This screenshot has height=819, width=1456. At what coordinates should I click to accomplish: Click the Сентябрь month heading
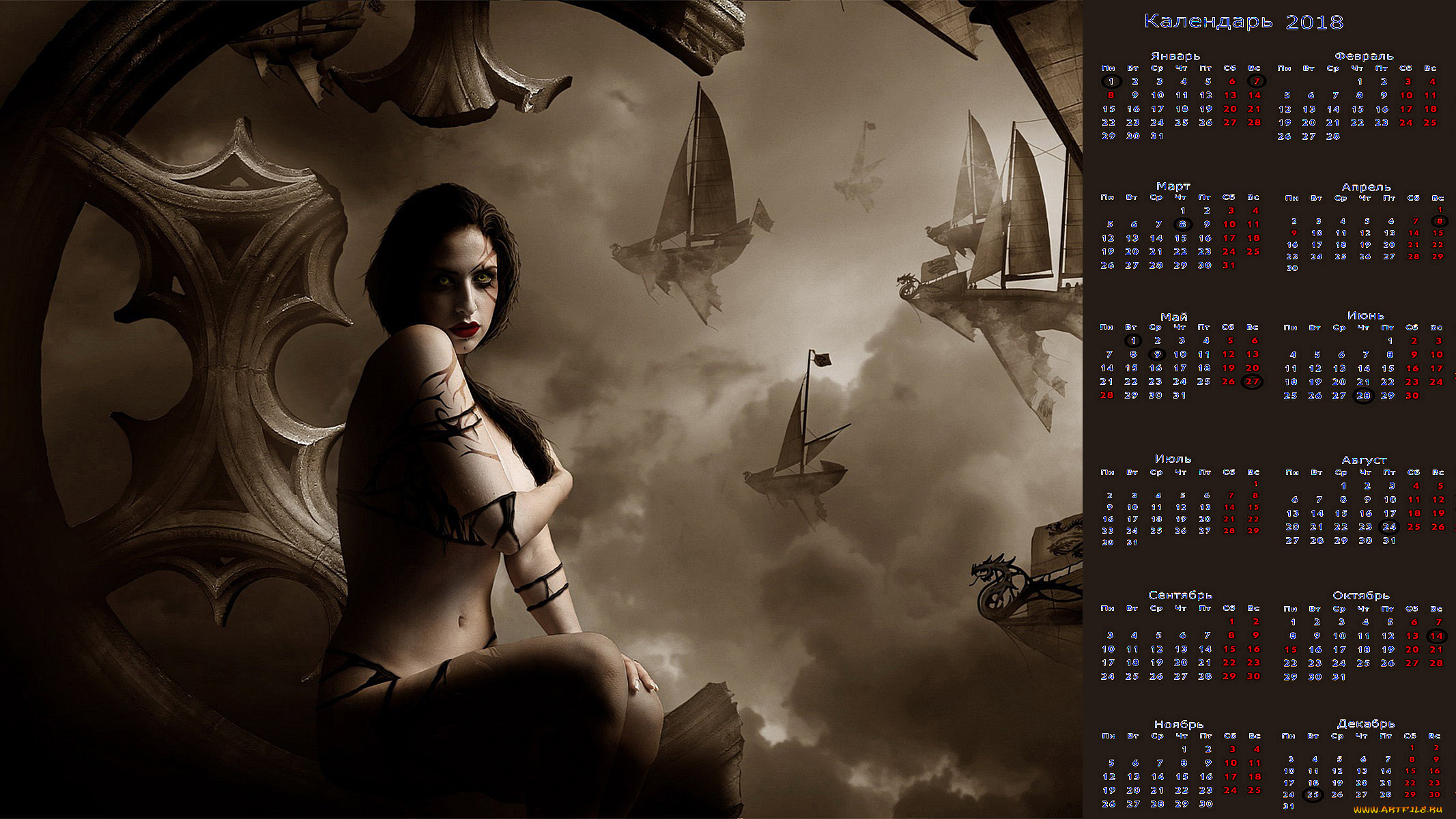(x=1180, y=595)
